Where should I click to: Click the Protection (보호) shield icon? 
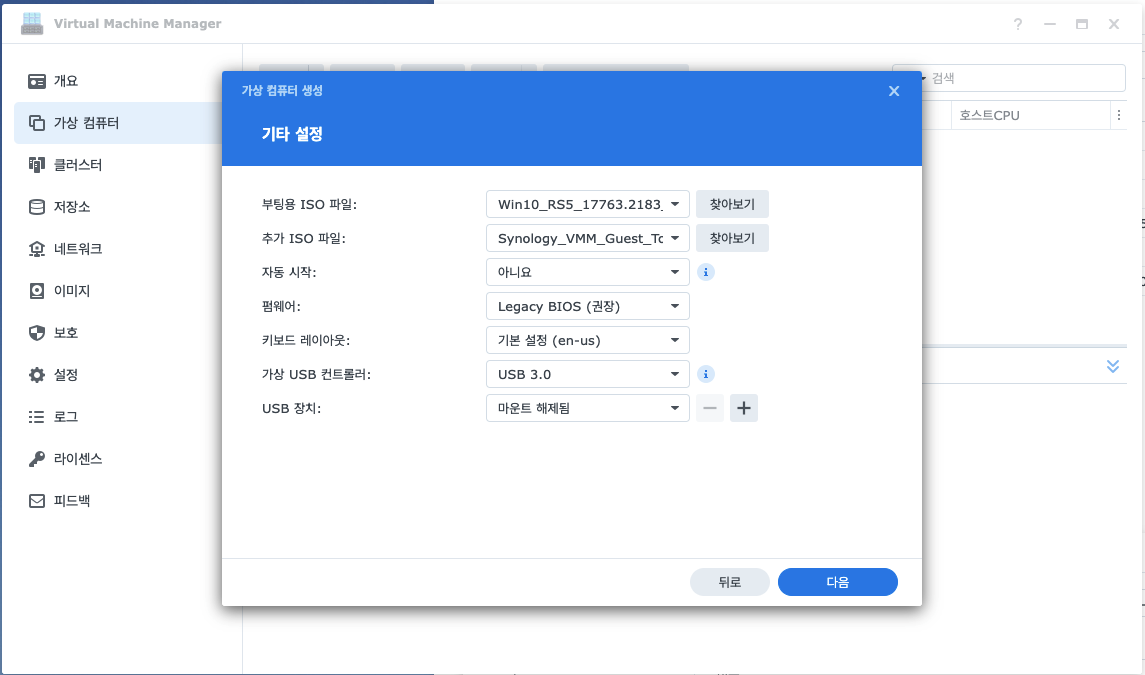37,333
